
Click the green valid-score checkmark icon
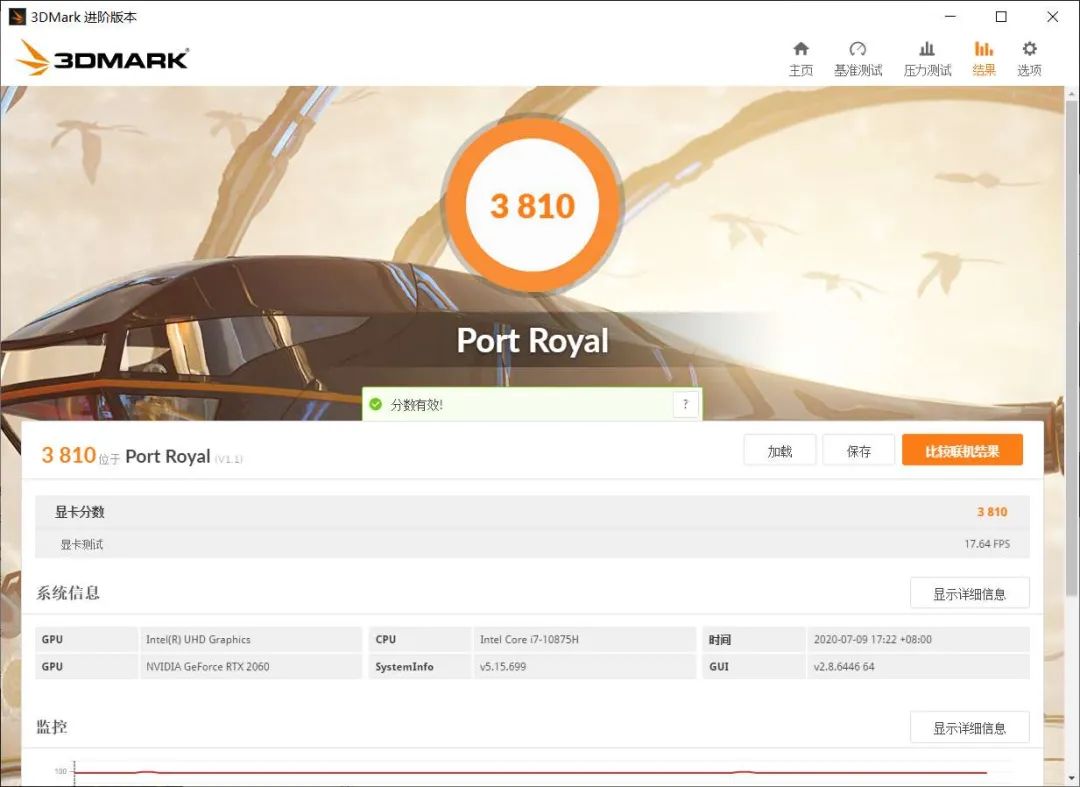375,404
